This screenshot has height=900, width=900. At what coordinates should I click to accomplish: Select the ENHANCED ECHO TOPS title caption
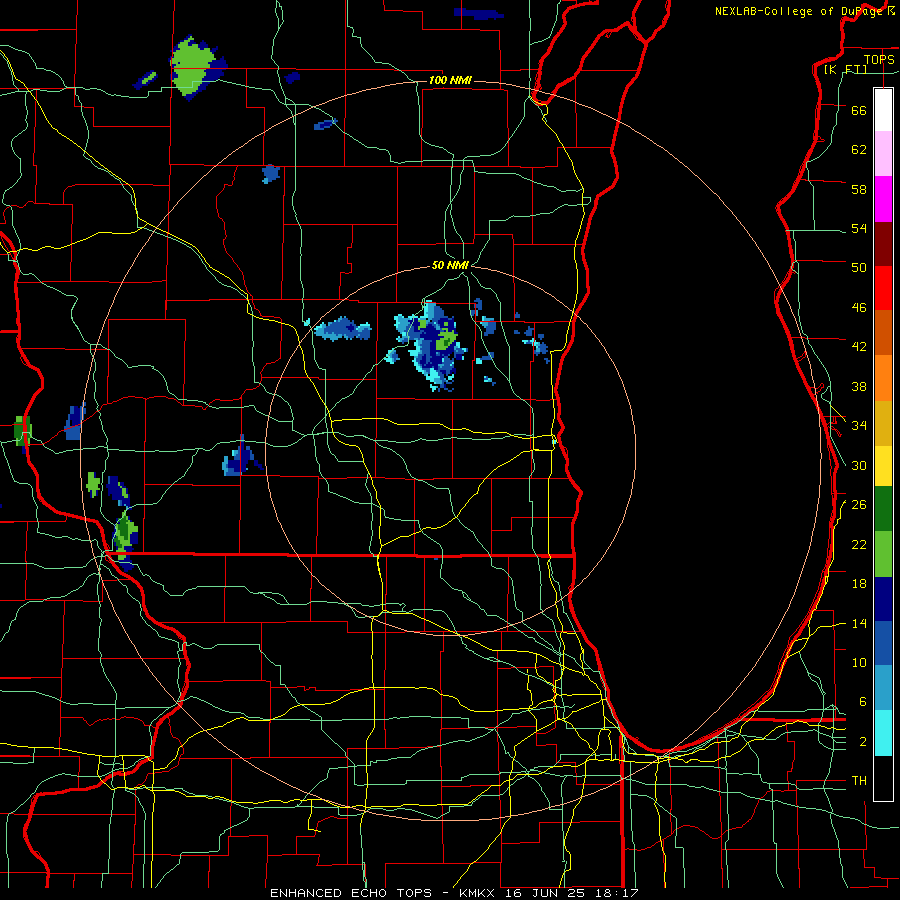pyautogui.click(x=453, y=893)
